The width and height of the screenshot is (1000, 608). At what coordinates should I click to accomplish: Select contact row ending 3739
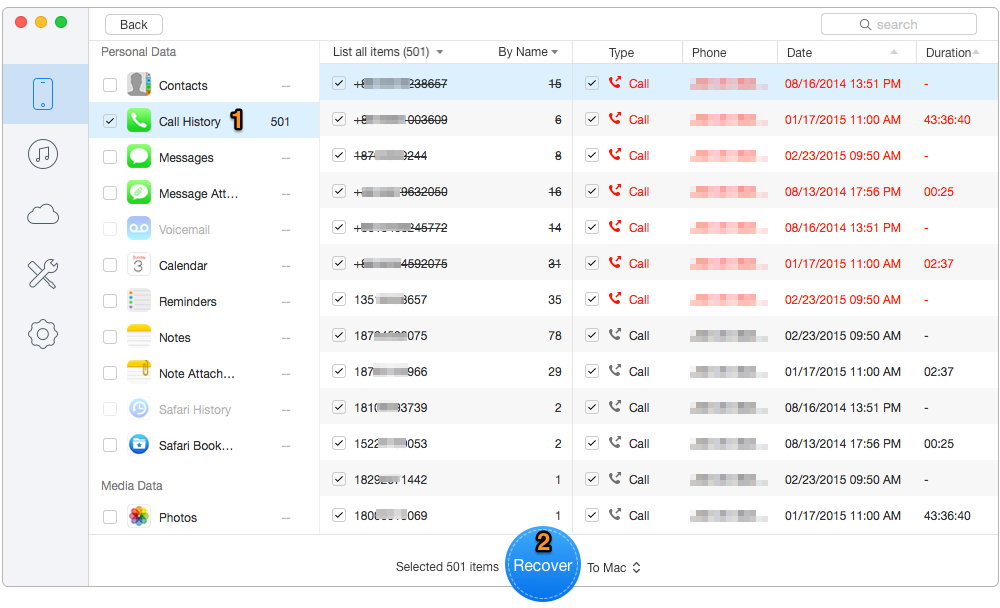pyautogui.click(x=446, y=407)
